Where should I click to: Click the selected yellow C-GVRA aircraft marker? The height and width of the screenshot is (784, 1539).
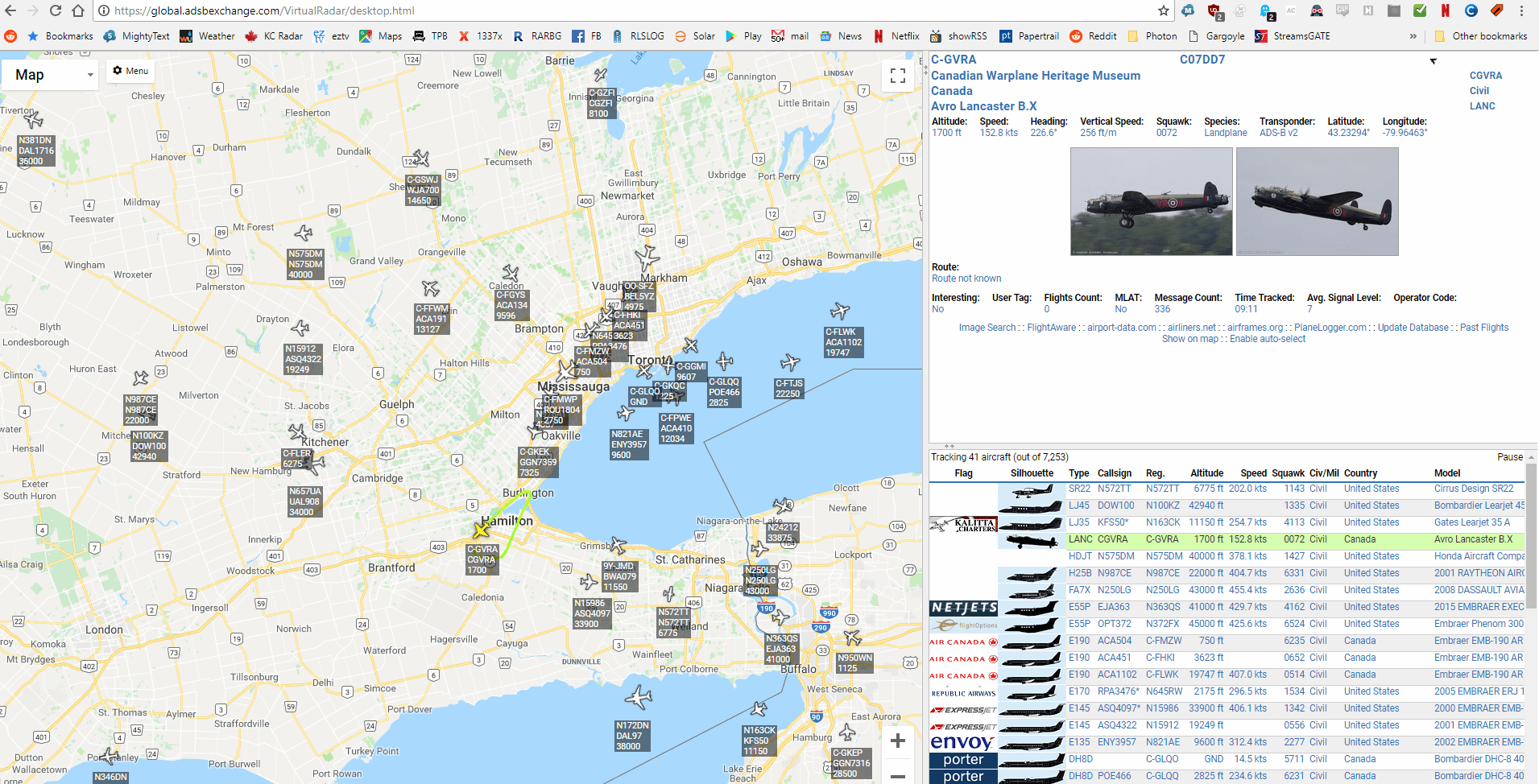click(482, 530)
